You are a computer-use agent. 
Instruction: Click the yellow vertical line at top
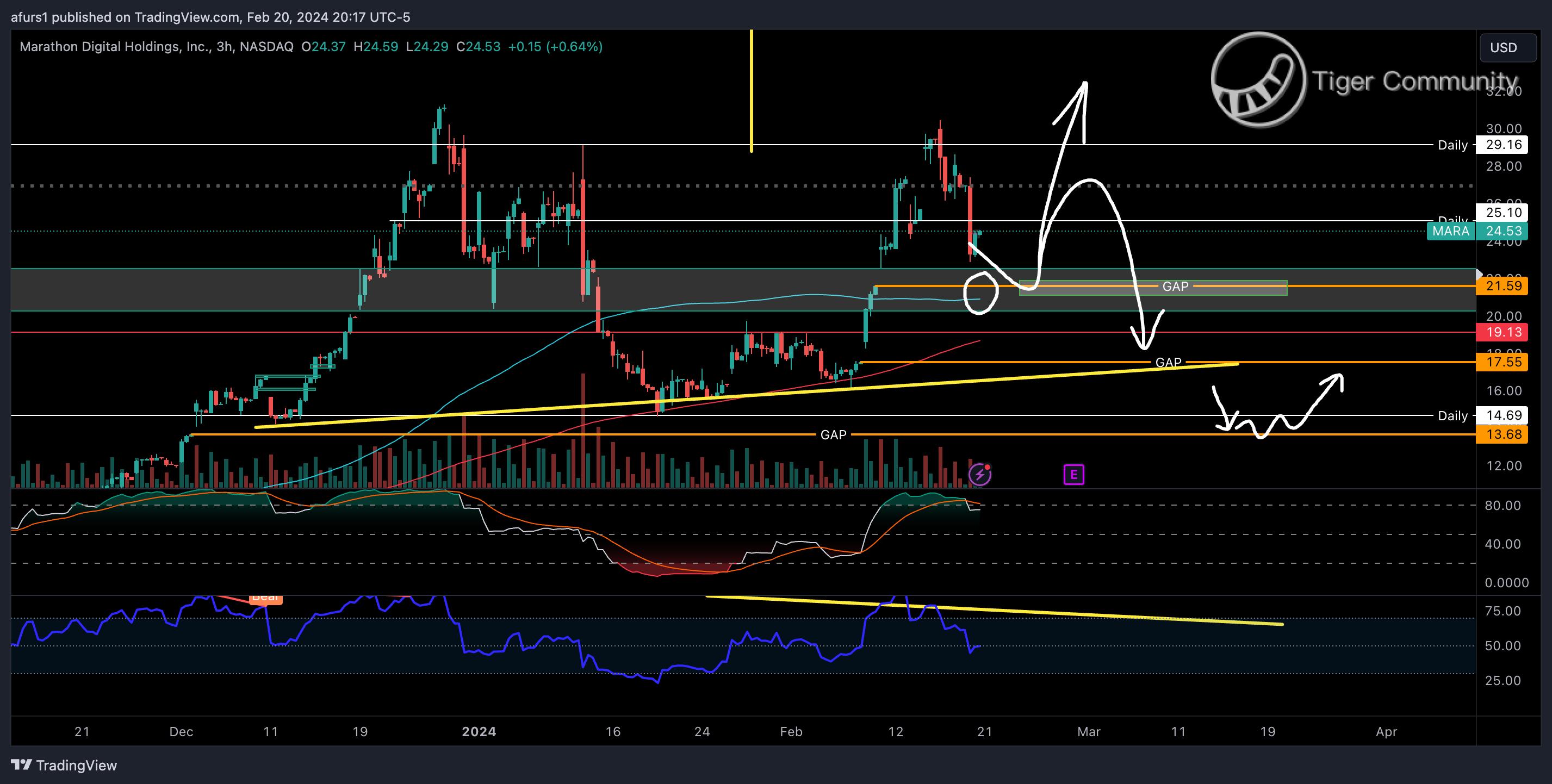(752, 90)
